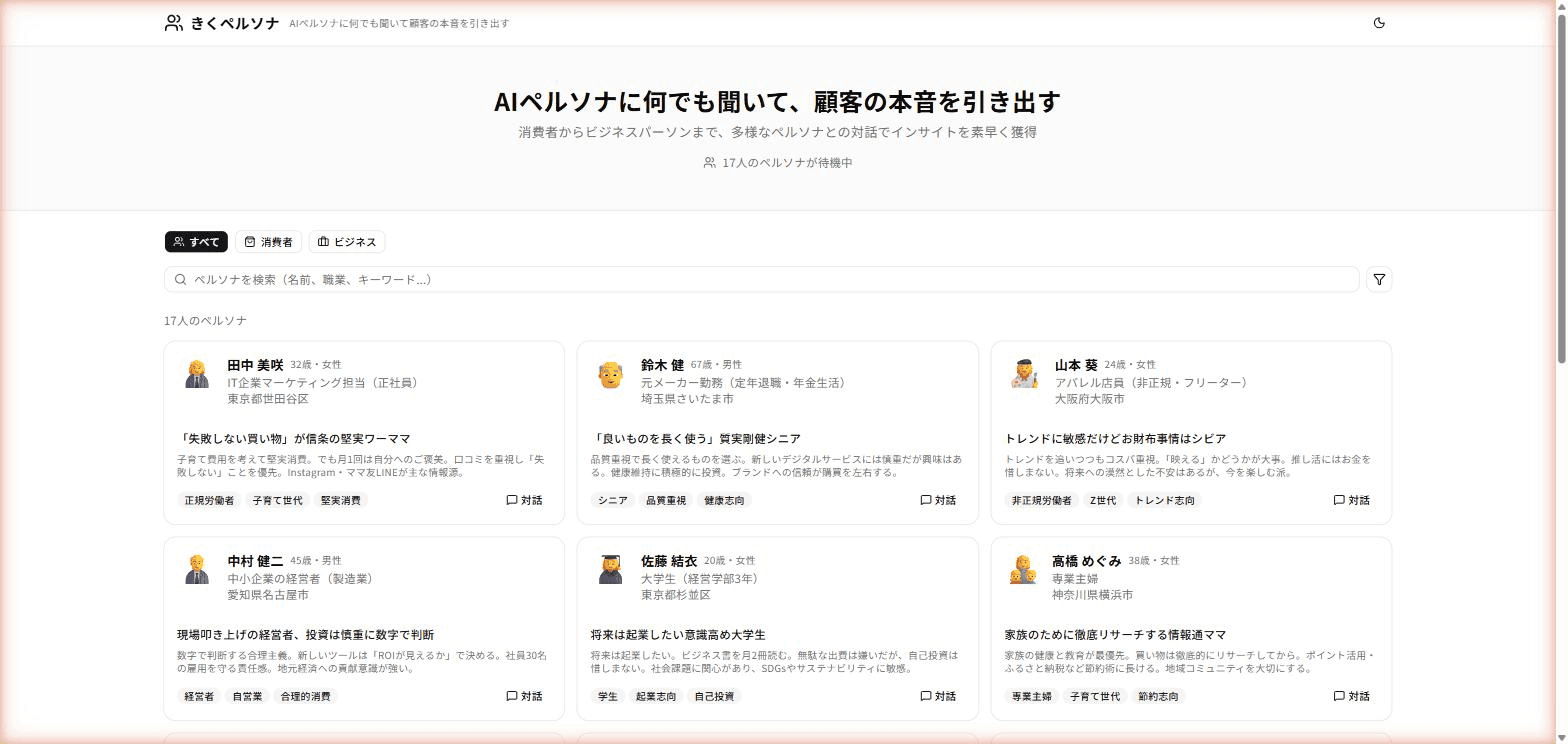
Task: Click headline トレンドに敏感だけどお財布事情はシビア
Action: click(1115, 439)
